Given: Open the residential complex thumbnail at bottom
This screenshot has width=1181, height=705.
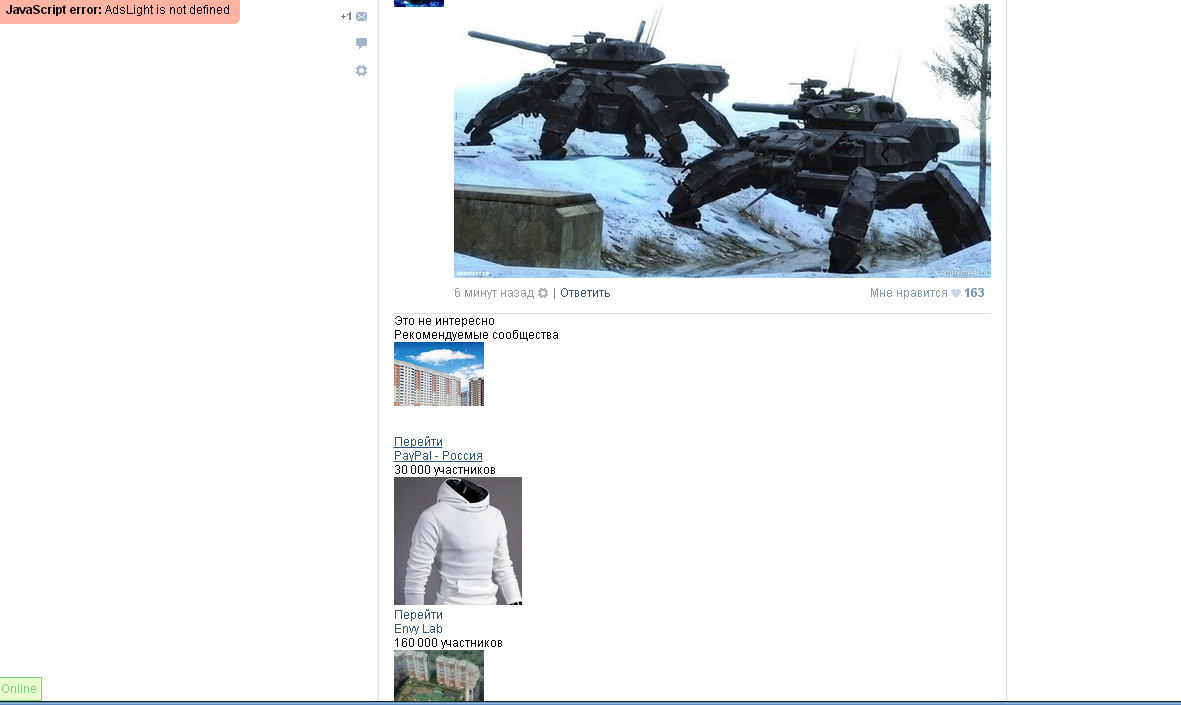Looking at the screenshot, I should tap(439, 676).
